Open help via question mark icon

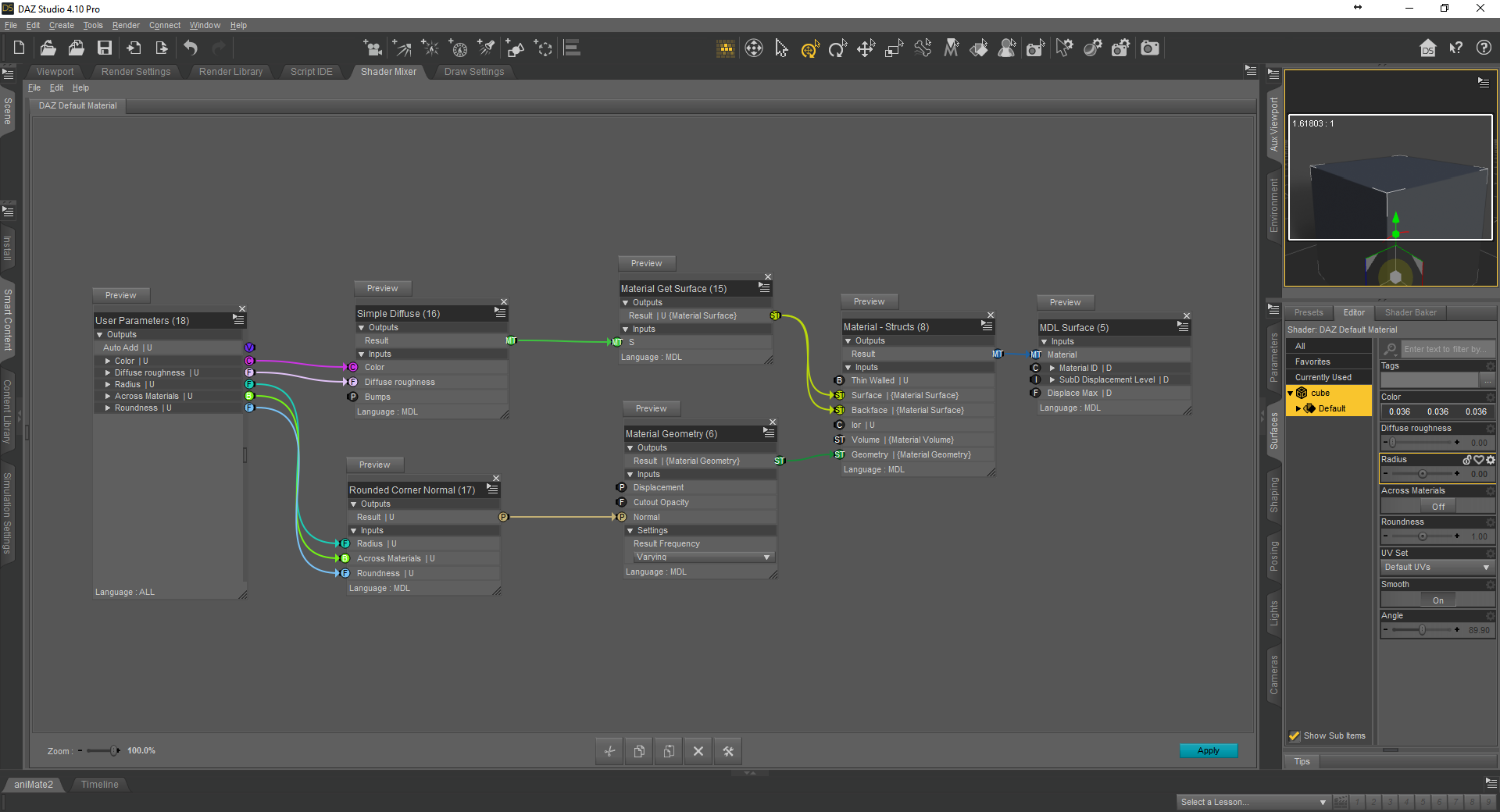tap(1484, 48)
